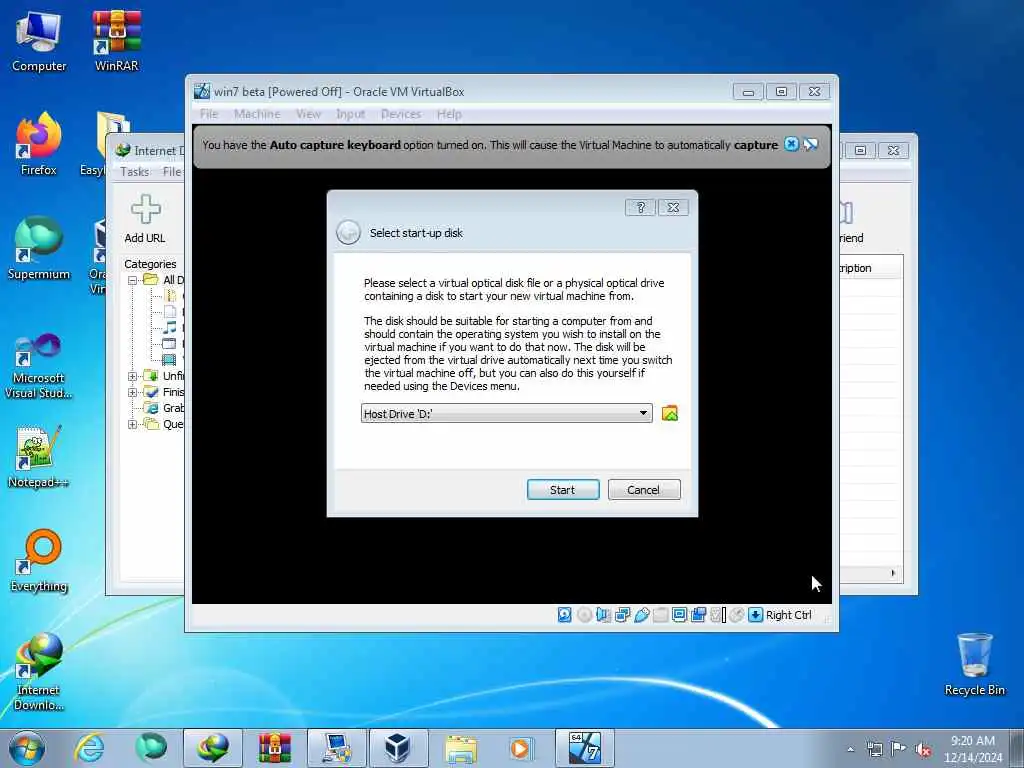Open the VirtualBox Help menu
Screen dimensions: 1024x768
[x=449, y=114]
